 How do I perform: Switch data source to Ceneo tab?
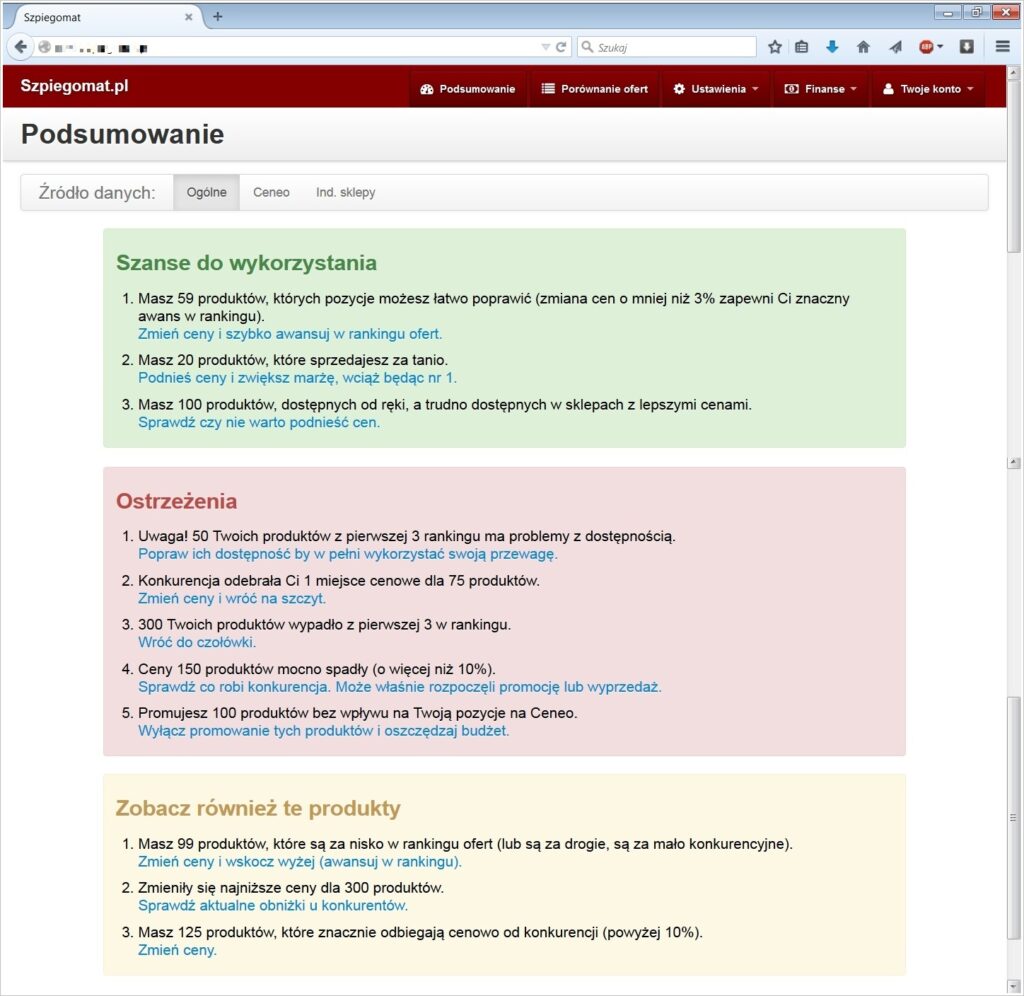pos(271,193)
